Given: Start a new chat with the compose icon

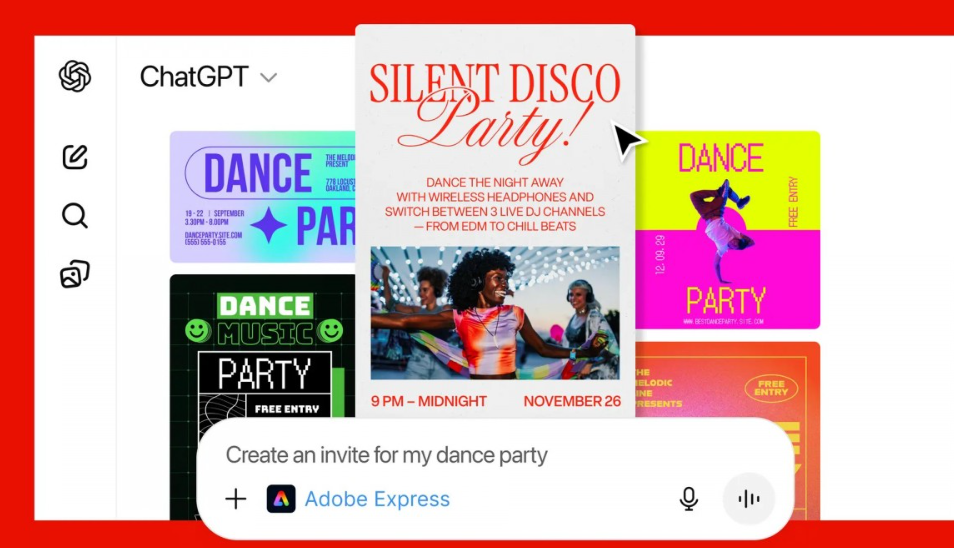Looking at the screenshot, I should click(x=75, y=157).
